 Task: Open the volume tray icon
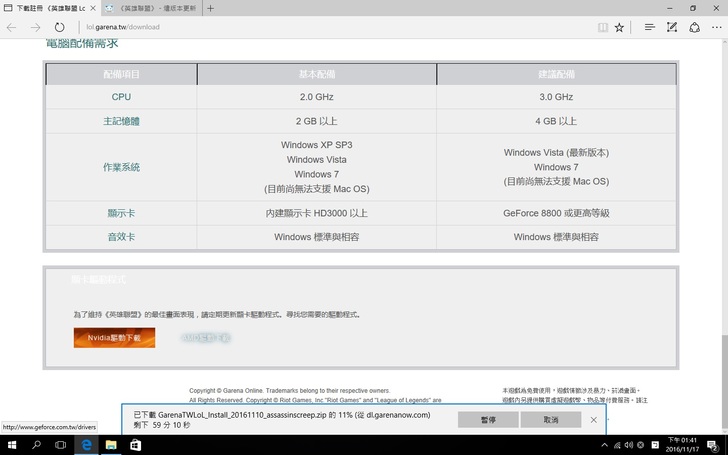click(x=629, y=445)
